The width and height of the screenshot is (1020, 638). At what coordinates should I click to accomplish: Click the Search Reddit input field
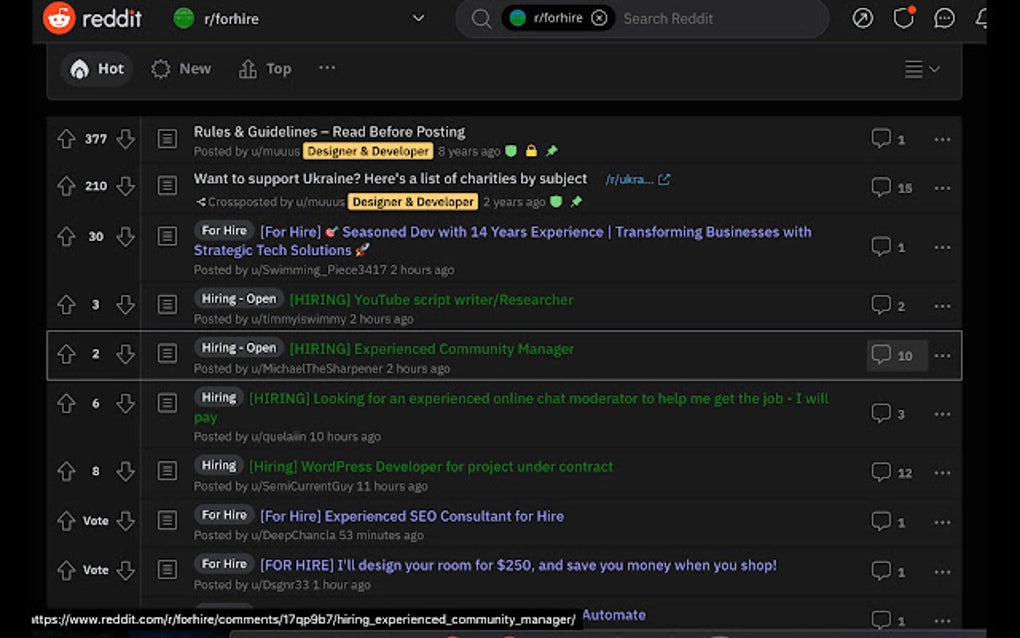[x=700, y=18]
